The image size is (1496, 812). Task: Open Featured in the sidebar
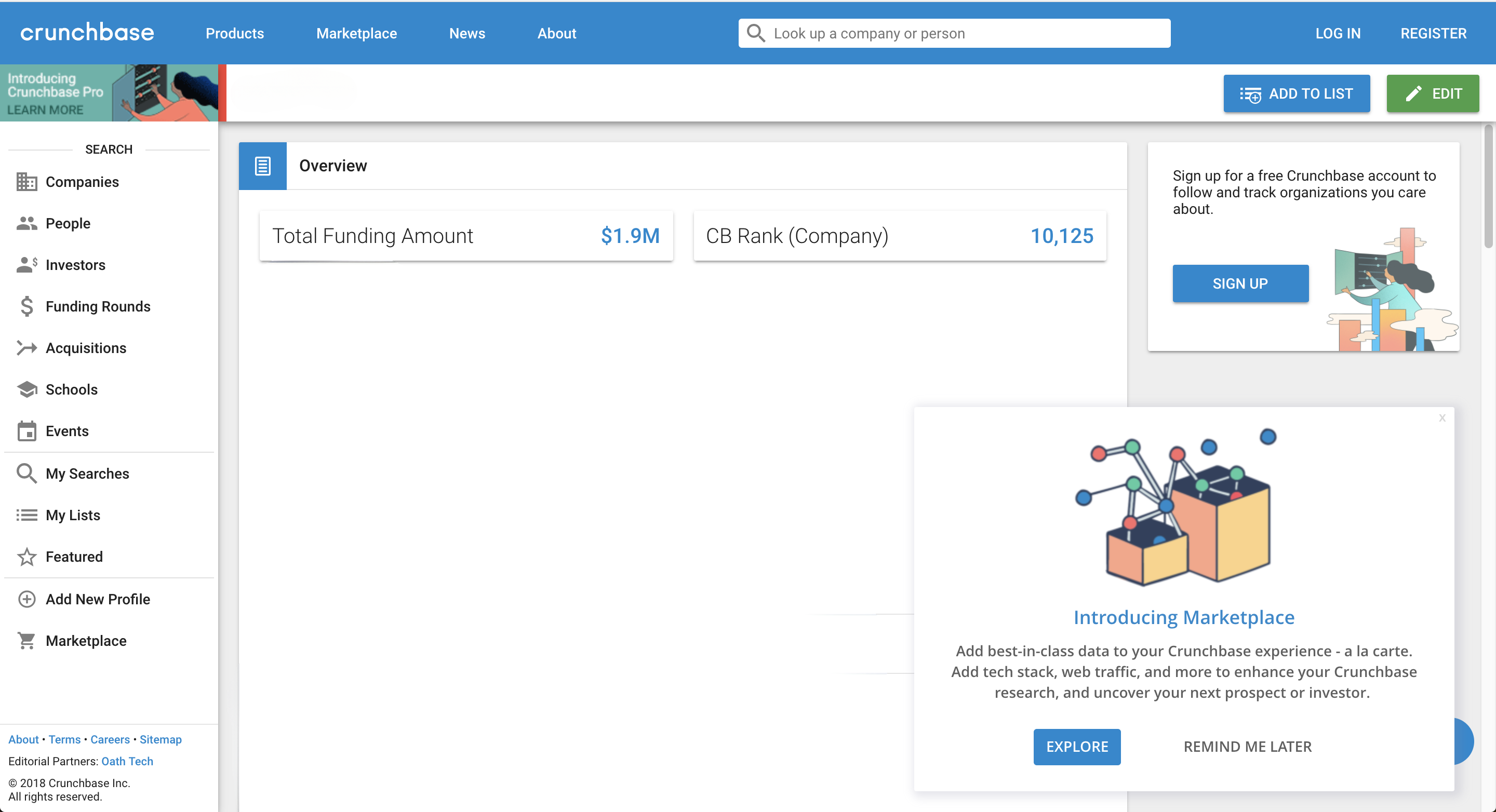[x=74, y=557]
